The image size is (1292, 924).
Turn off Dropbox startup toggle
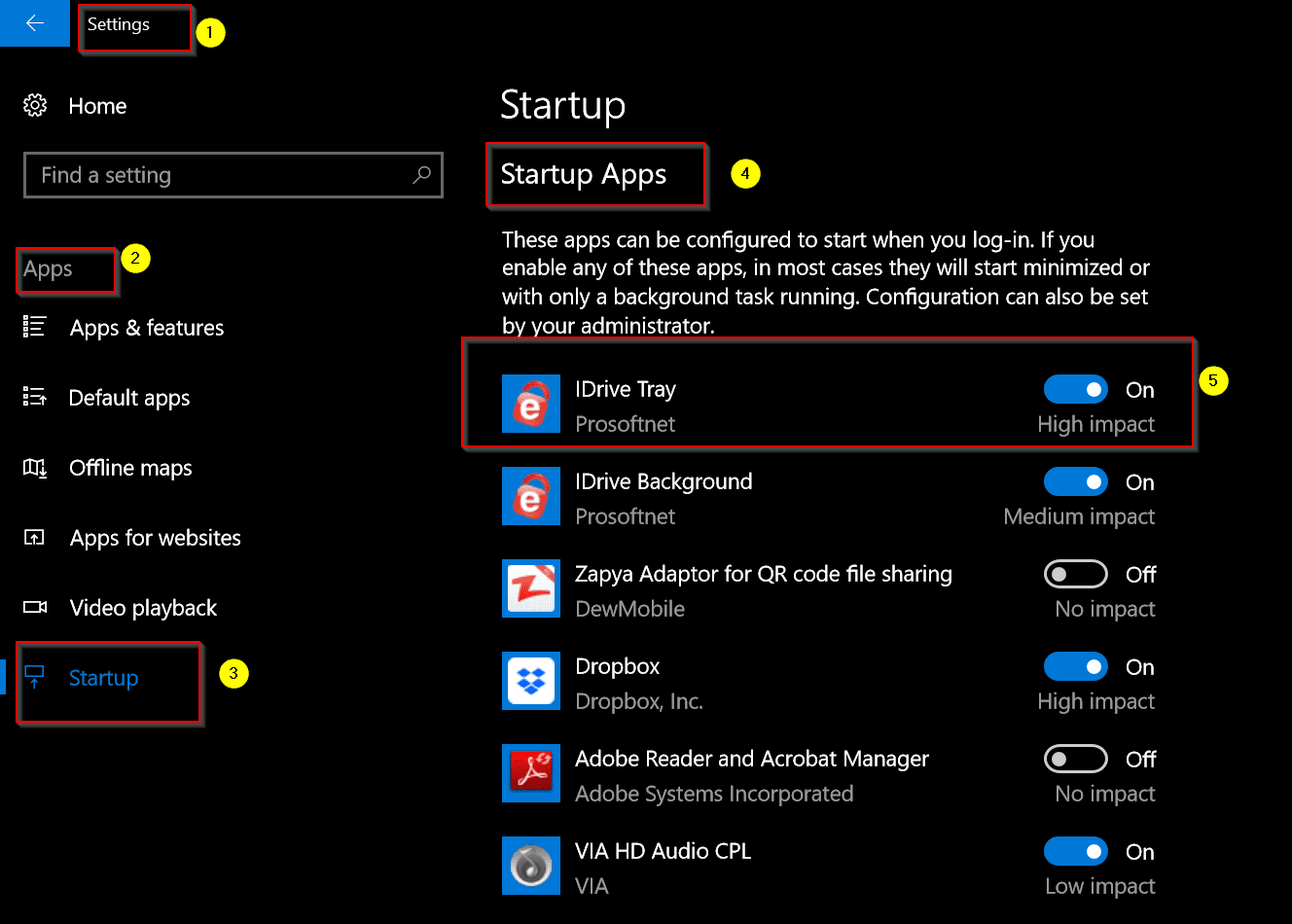pos(1075,666)
